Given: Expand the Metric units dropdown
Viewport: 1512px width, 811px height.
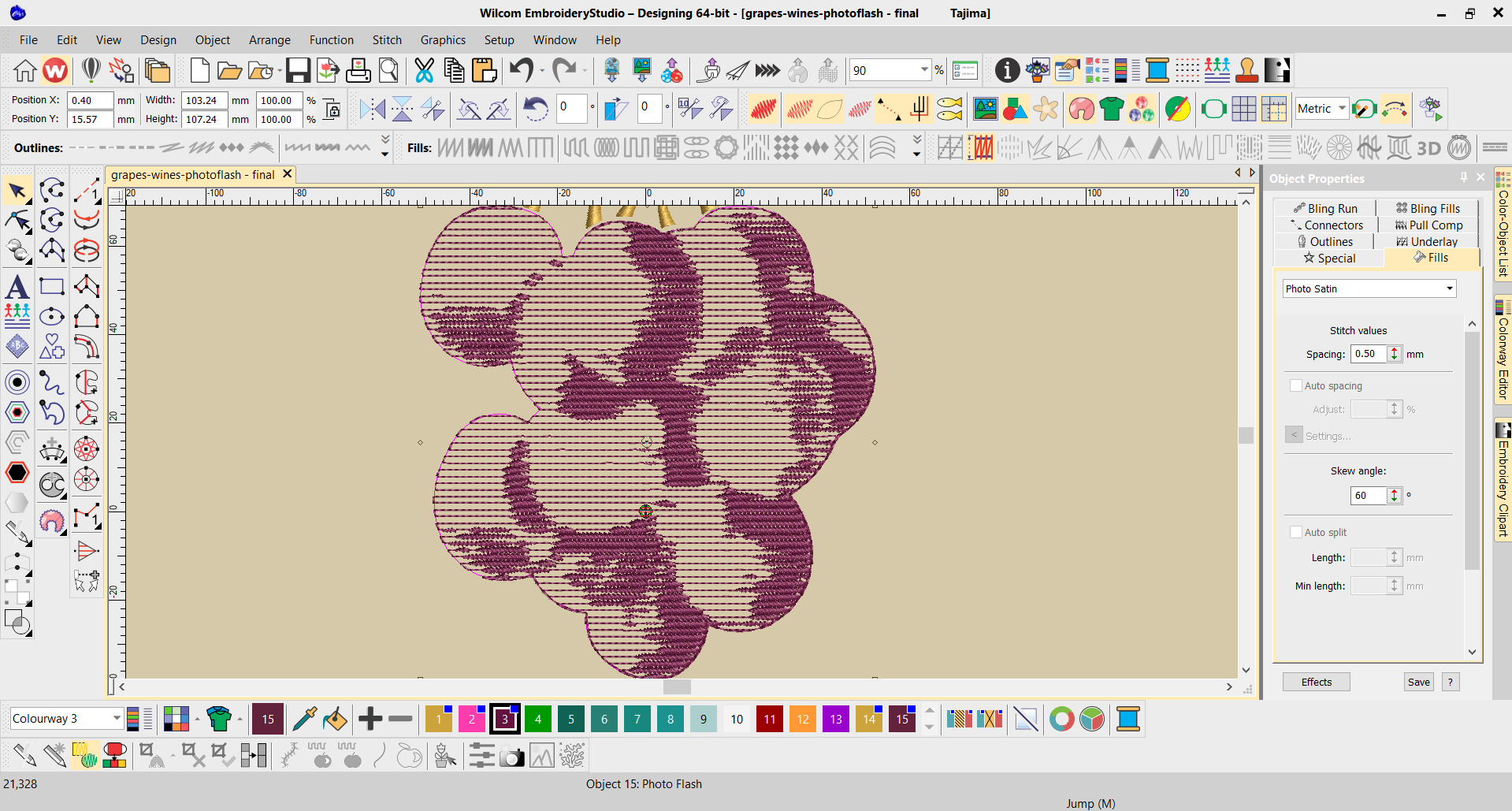Looking at the screenshot, I should pos(1342,109).
